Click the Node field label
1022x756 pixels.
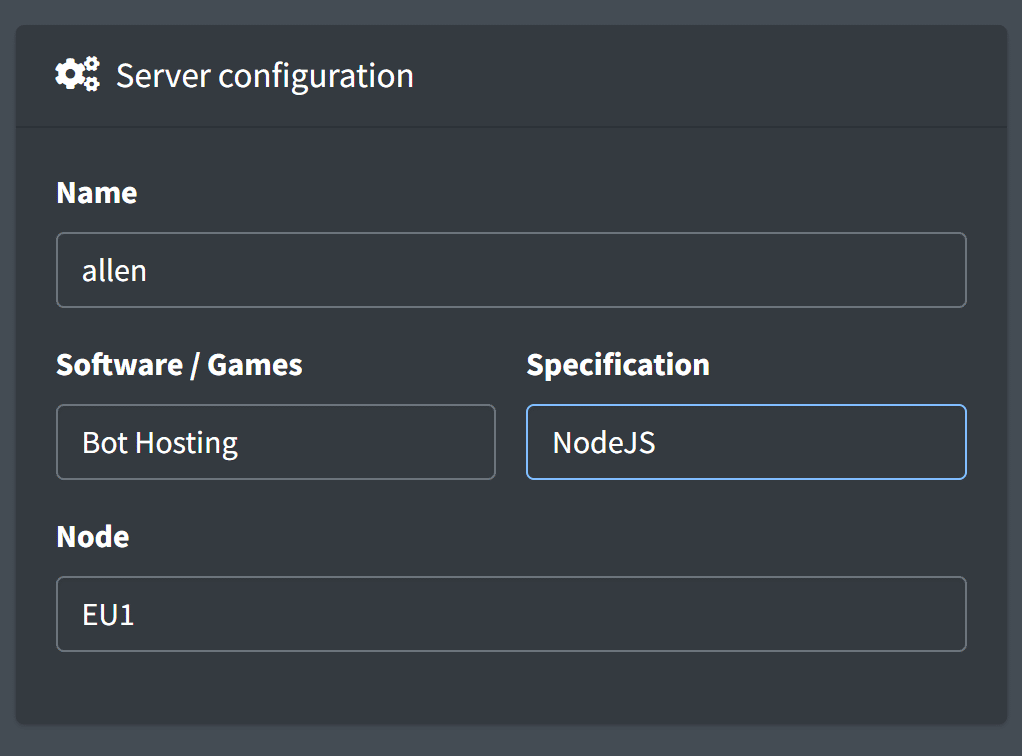(93, 536)
